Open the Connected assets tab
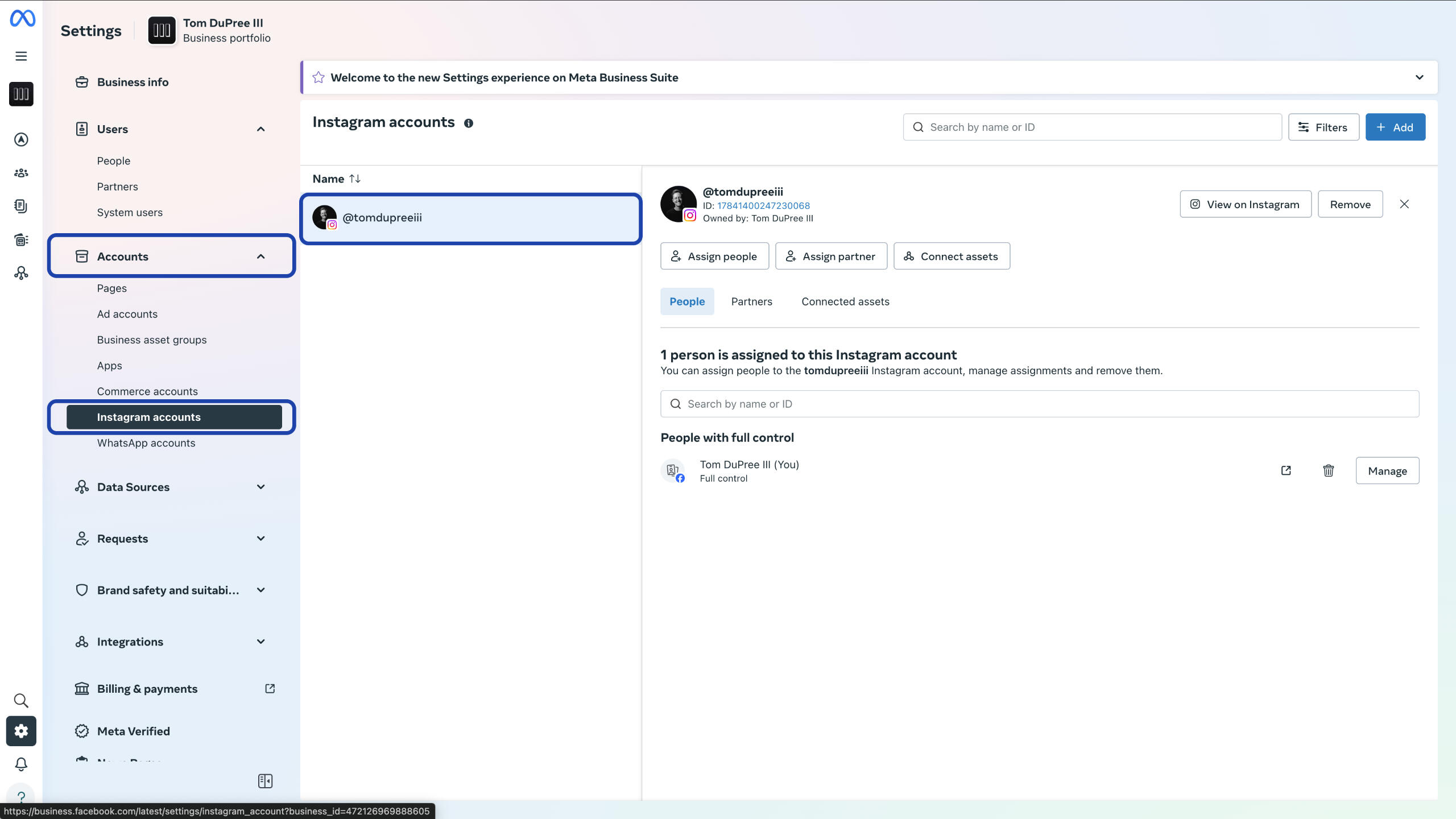The height and width of the screenshot is (819, 1456). (x=845, y=301)
